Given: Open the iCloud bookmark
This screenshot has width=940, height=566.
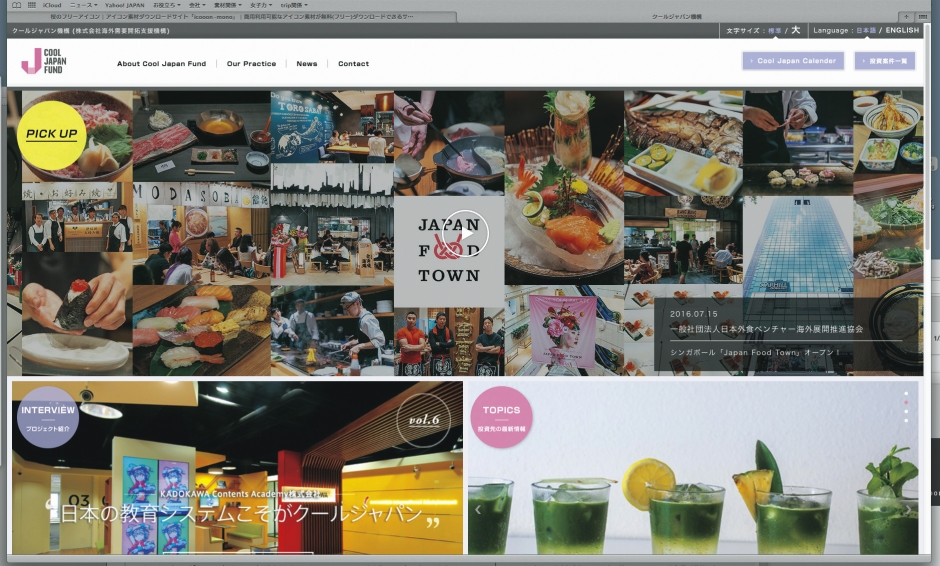Looking at the screenshot, I should [52, 5].
